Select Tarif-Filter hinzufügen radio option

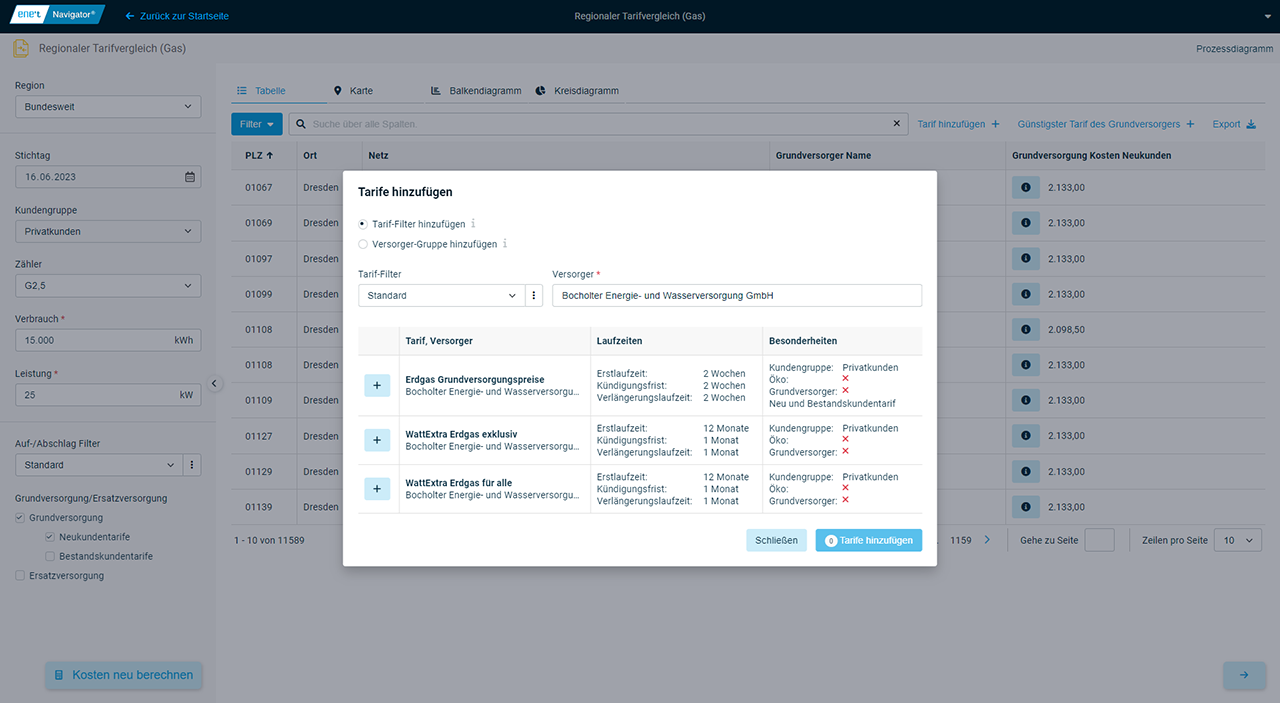(x=363, y=224)
